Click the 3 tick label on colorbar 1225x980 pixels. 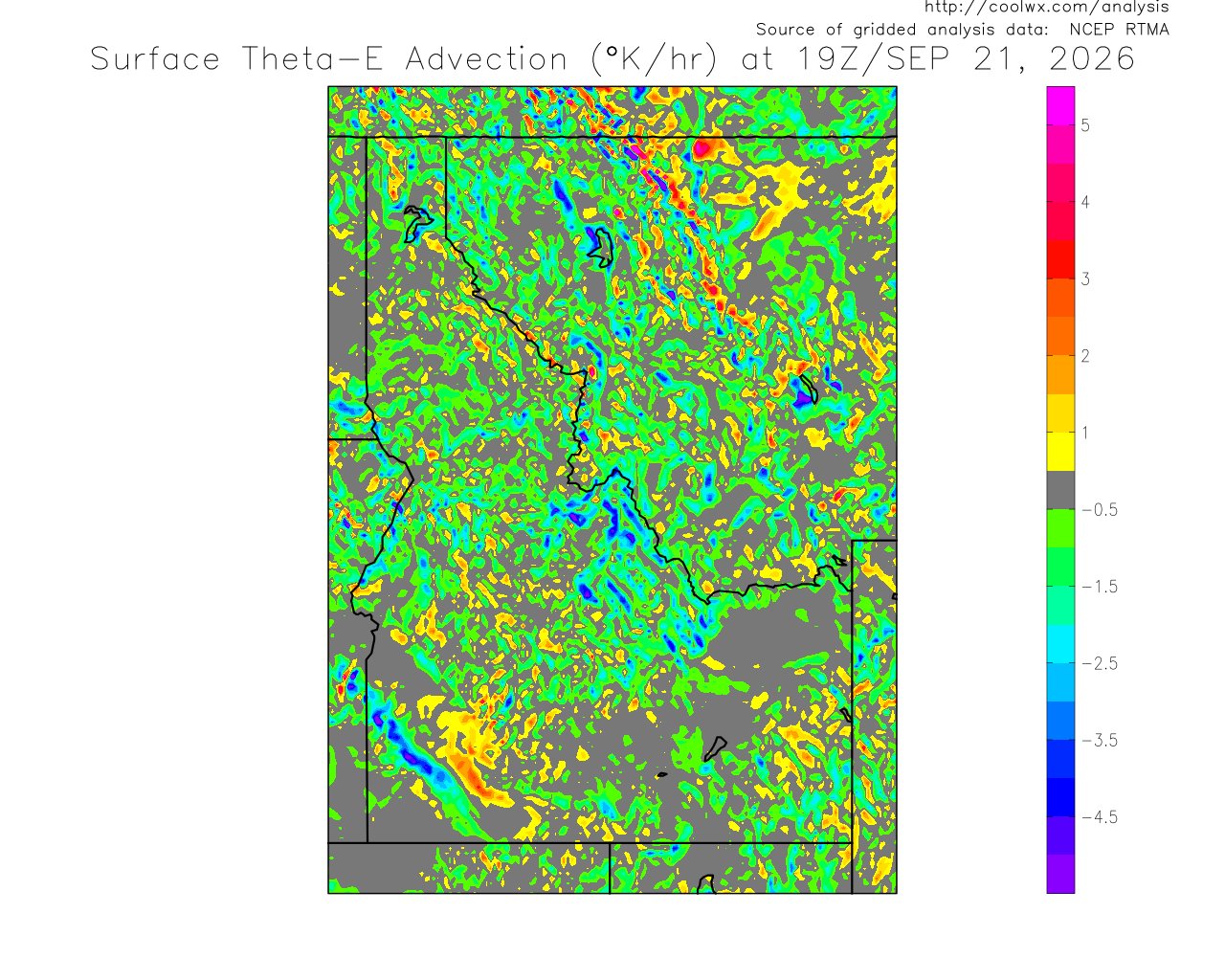tap(1085, 279)
